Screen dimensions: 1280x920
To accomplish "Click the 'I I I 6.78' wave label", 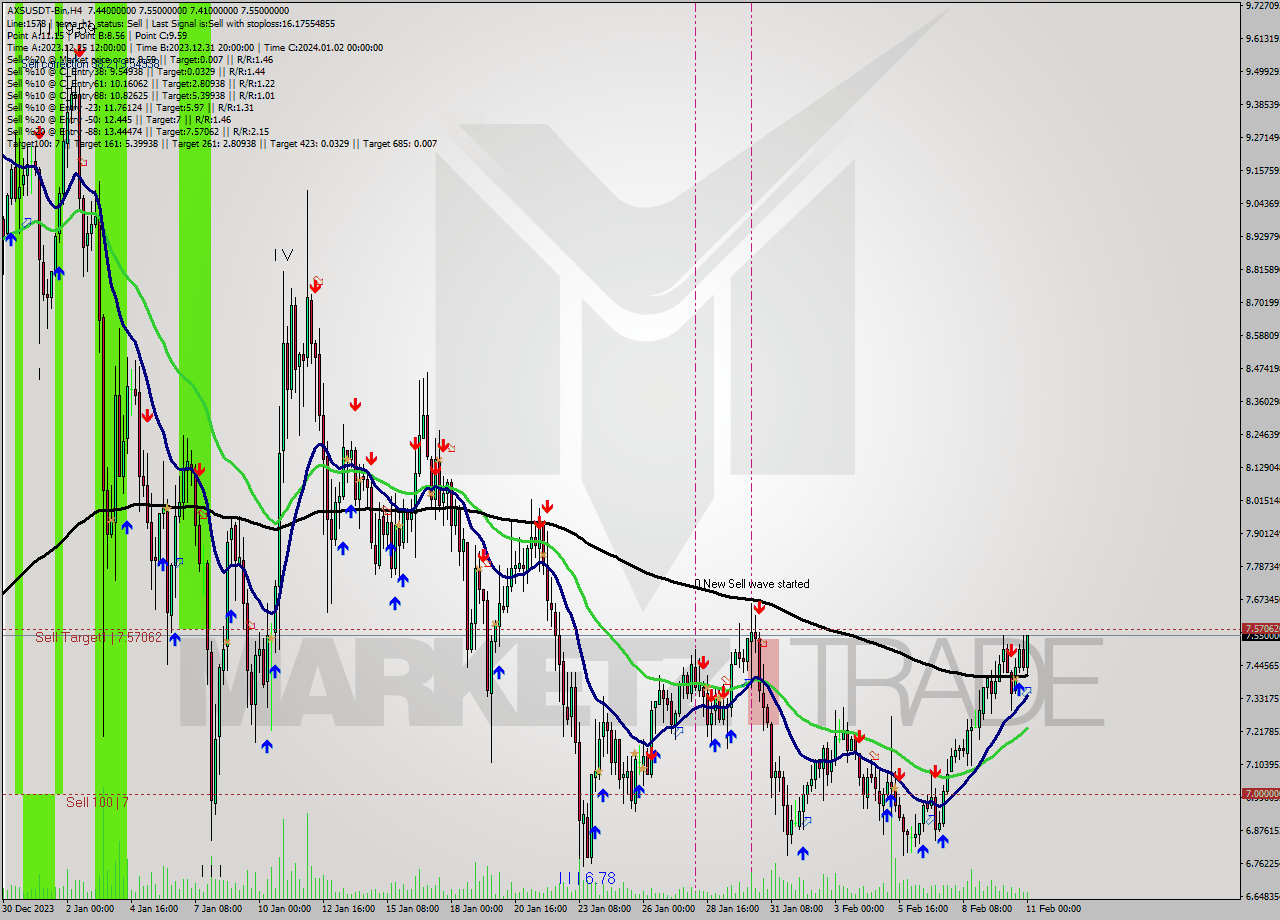I will pos(587,878).
